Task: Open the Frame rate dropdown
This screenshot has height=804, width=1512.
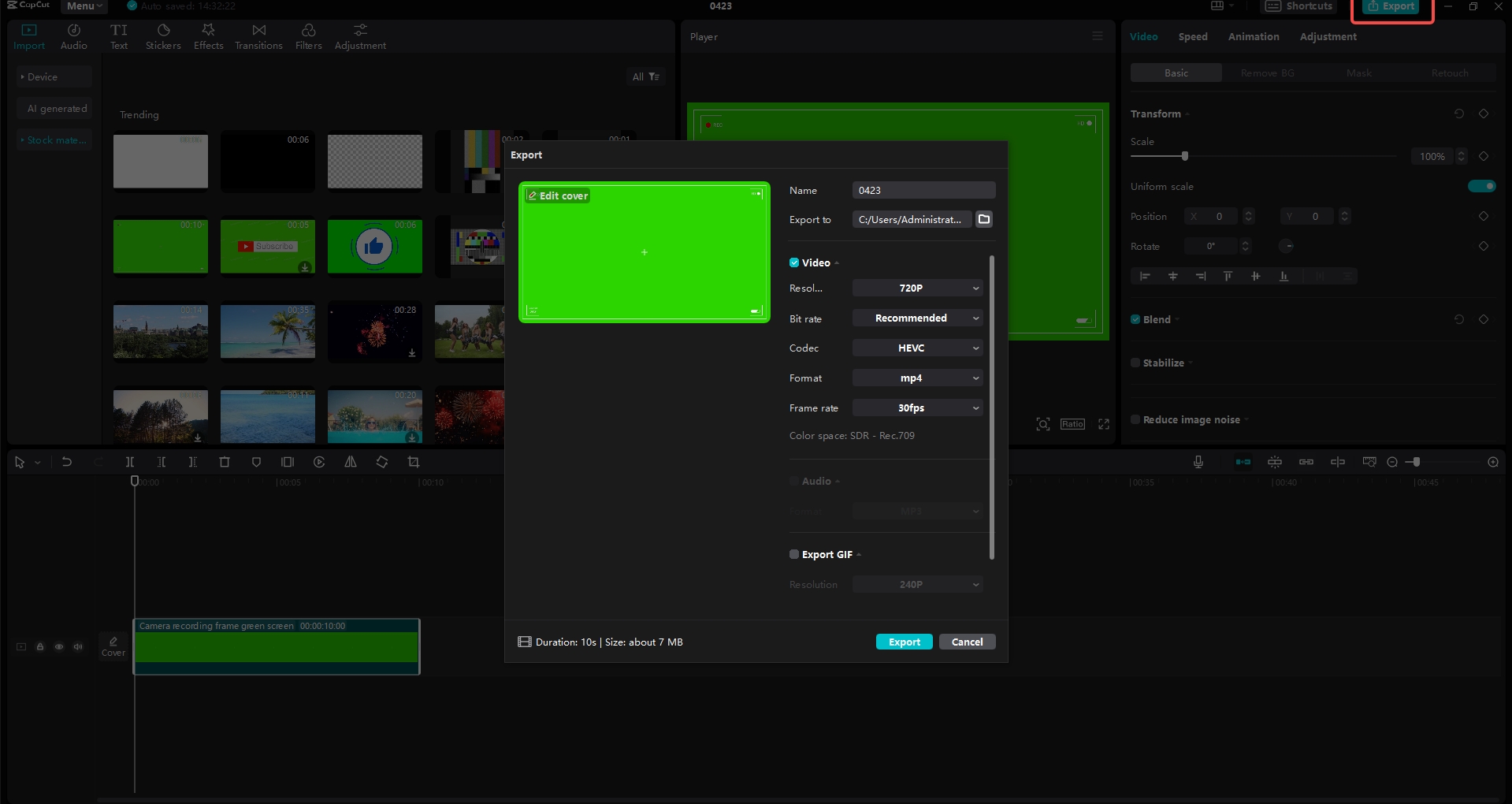Action: 916,408
